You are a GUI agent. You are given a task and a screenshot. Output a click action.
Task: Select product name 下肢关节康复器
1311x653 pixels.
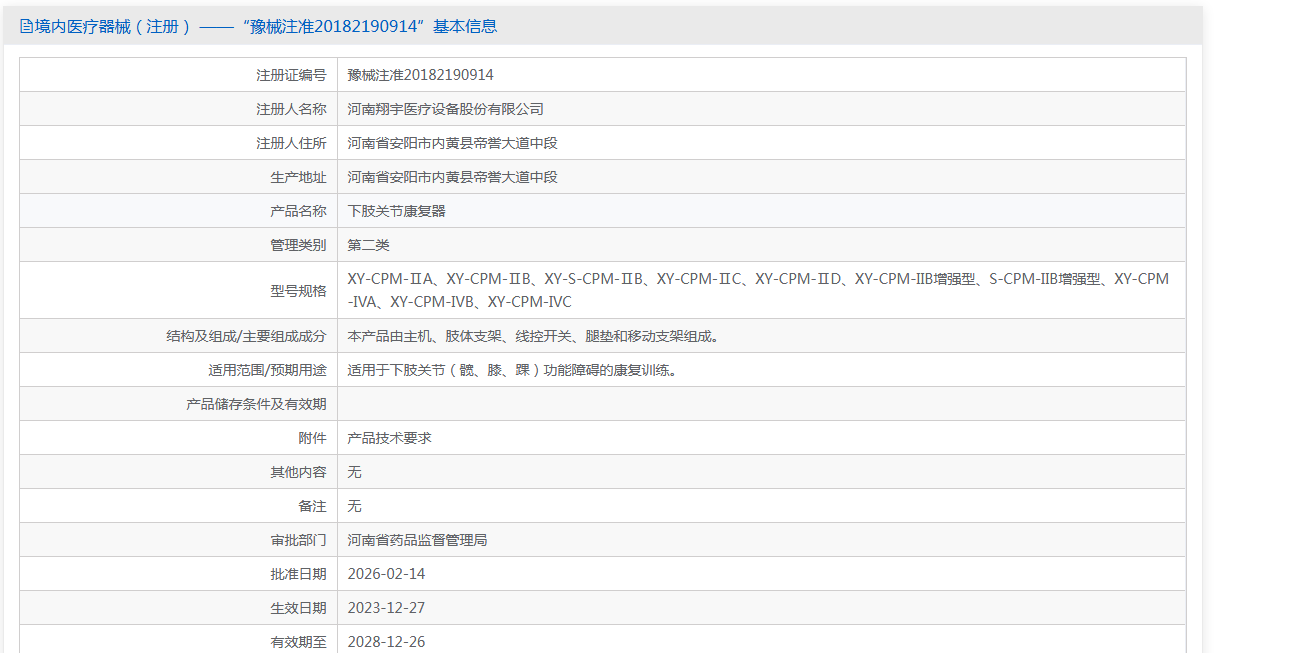click(x=396, y=211)
